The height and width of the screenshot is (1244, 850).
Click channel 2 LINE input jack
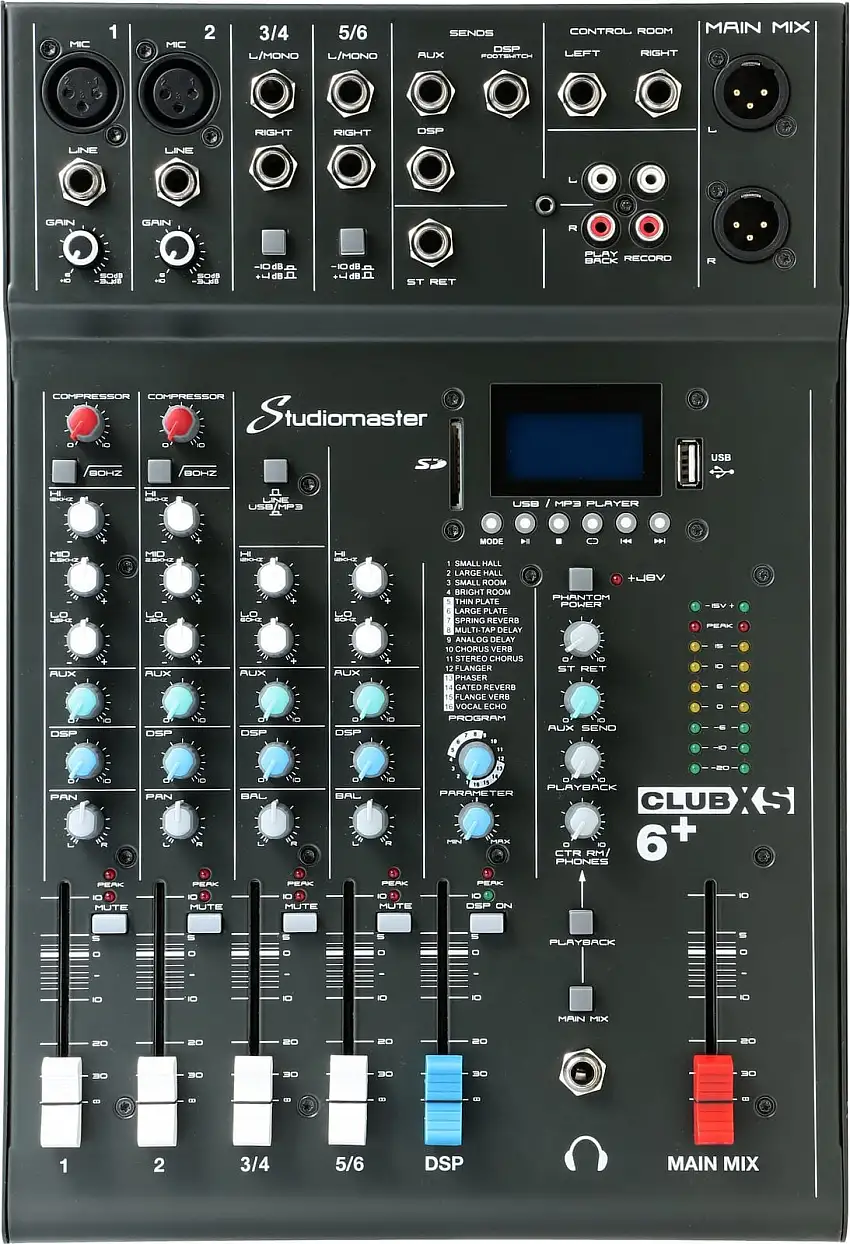tap(178, 181)
